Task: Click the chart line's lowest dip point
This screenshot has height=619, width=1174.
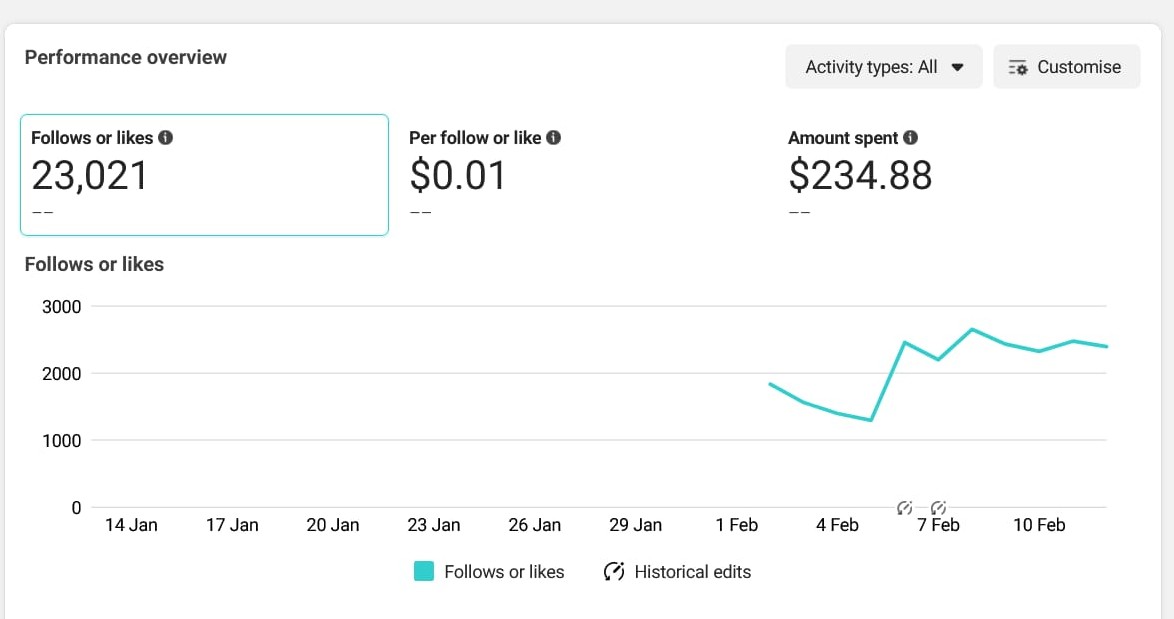Action: click(x=871, y=420)
